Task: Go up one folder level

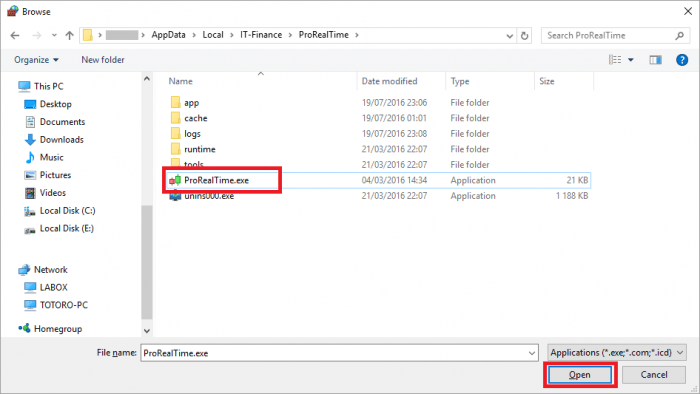Action: coord(69,35)
